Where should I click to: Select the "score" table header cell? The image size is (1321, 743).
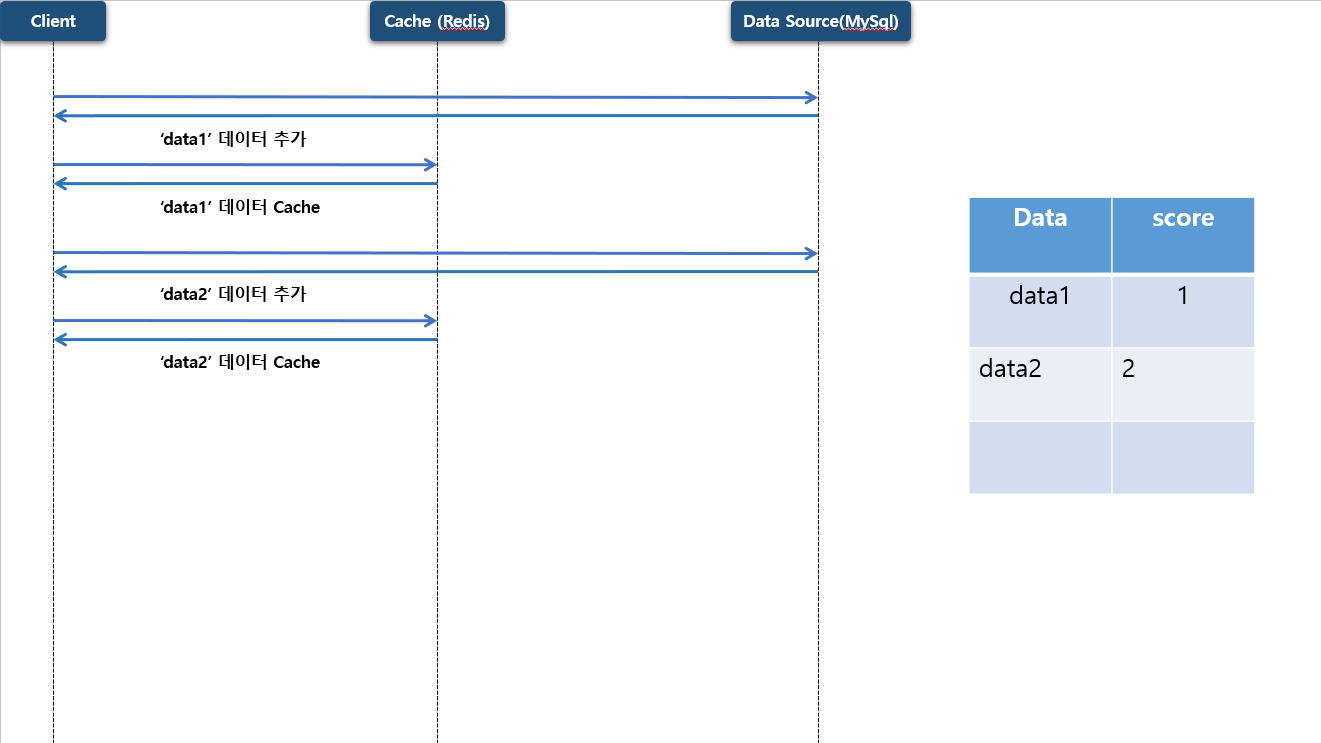pyautogui.click(x=1183, y=234)
